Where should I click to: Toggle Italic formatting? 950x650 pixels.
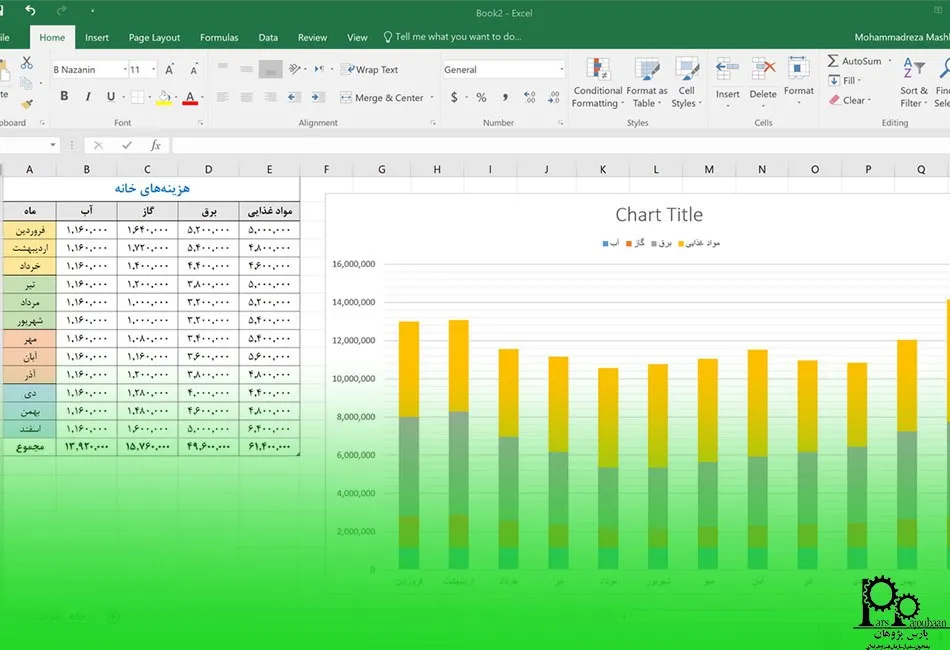(x=87, y=97)
